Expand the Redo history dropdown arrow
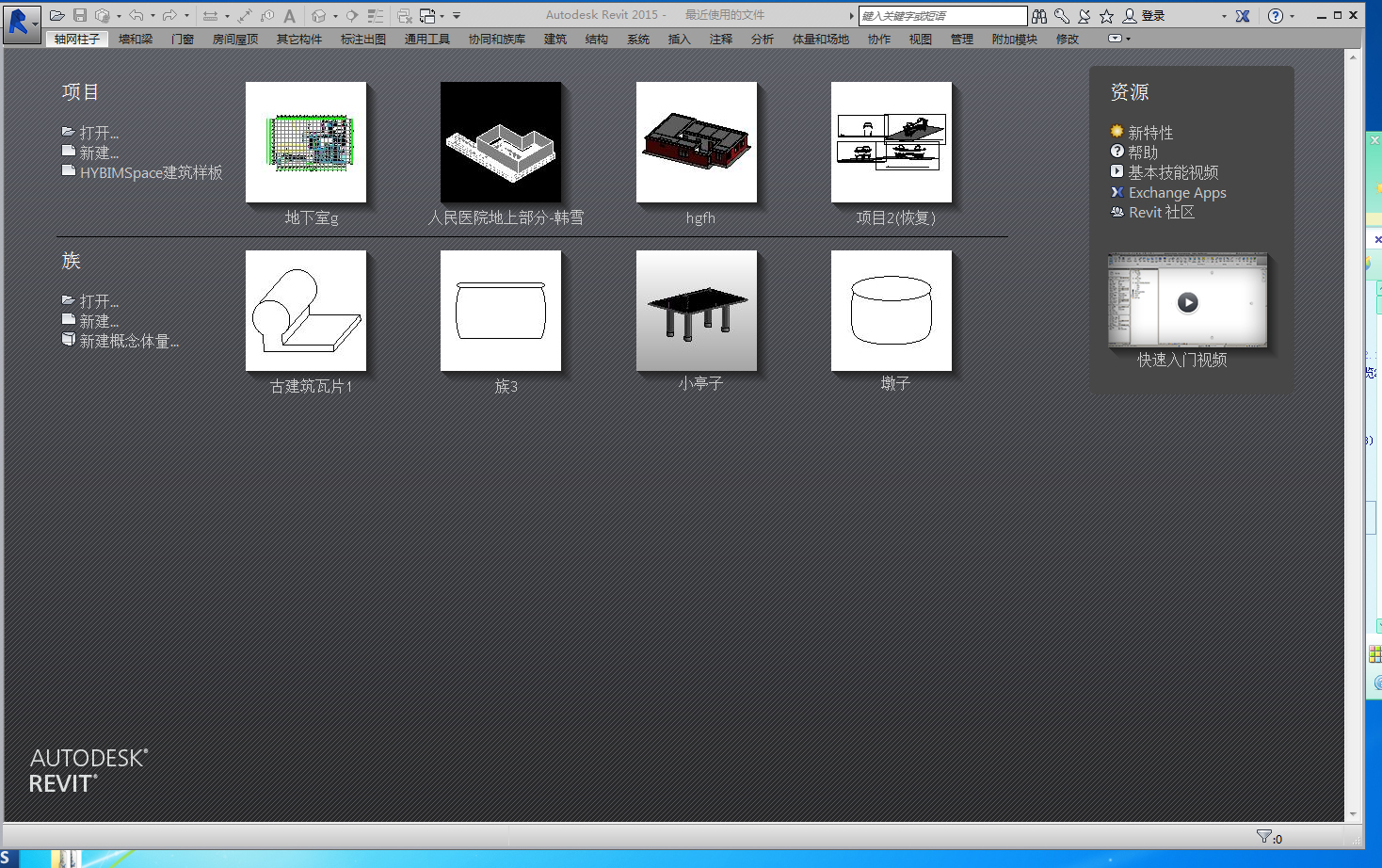Viewport: 1382px width, 868px height. [x=186, y=16]
